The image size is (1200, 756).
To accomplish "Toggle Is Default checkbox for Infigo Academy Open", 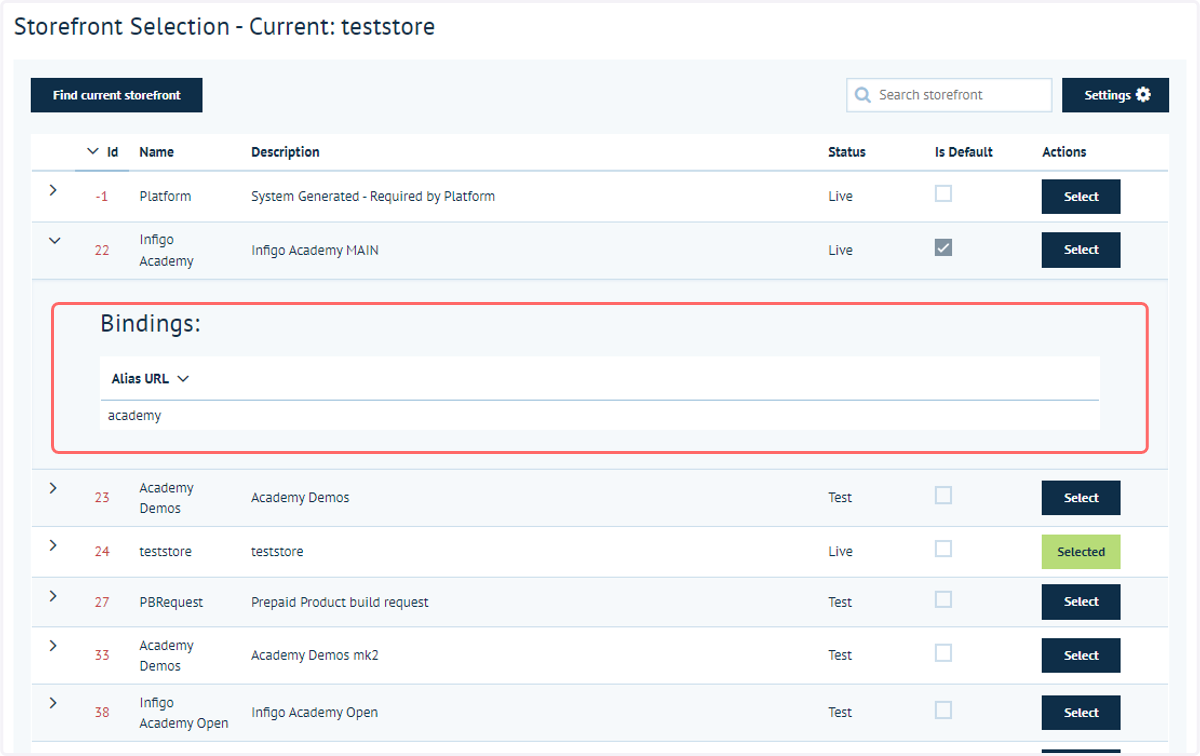I will pos(943,710).
